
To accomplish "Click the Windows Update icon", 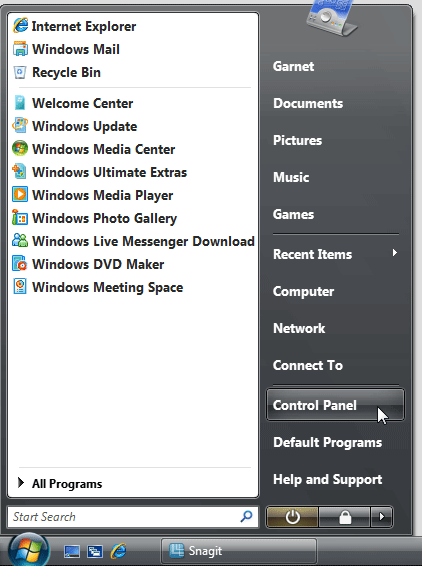I will (x=20, y=126).
